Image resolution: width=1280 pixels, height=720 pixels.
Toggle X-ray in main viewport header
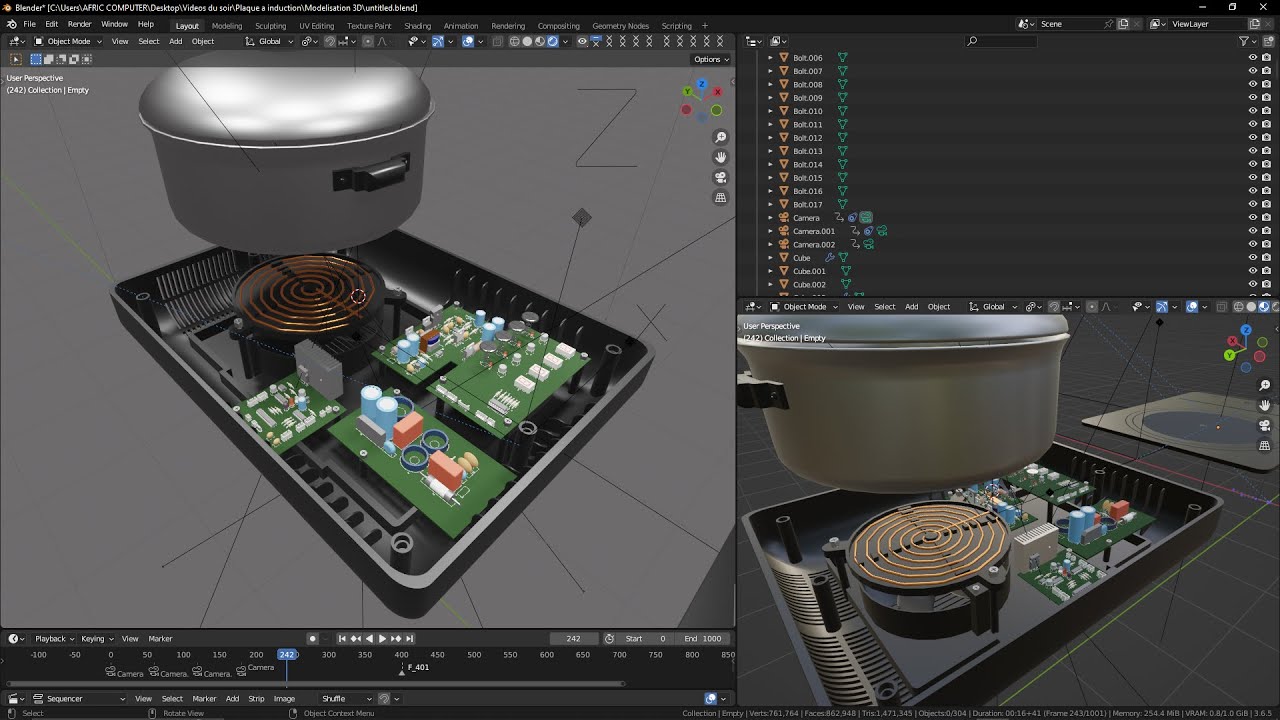click(497, 41)
